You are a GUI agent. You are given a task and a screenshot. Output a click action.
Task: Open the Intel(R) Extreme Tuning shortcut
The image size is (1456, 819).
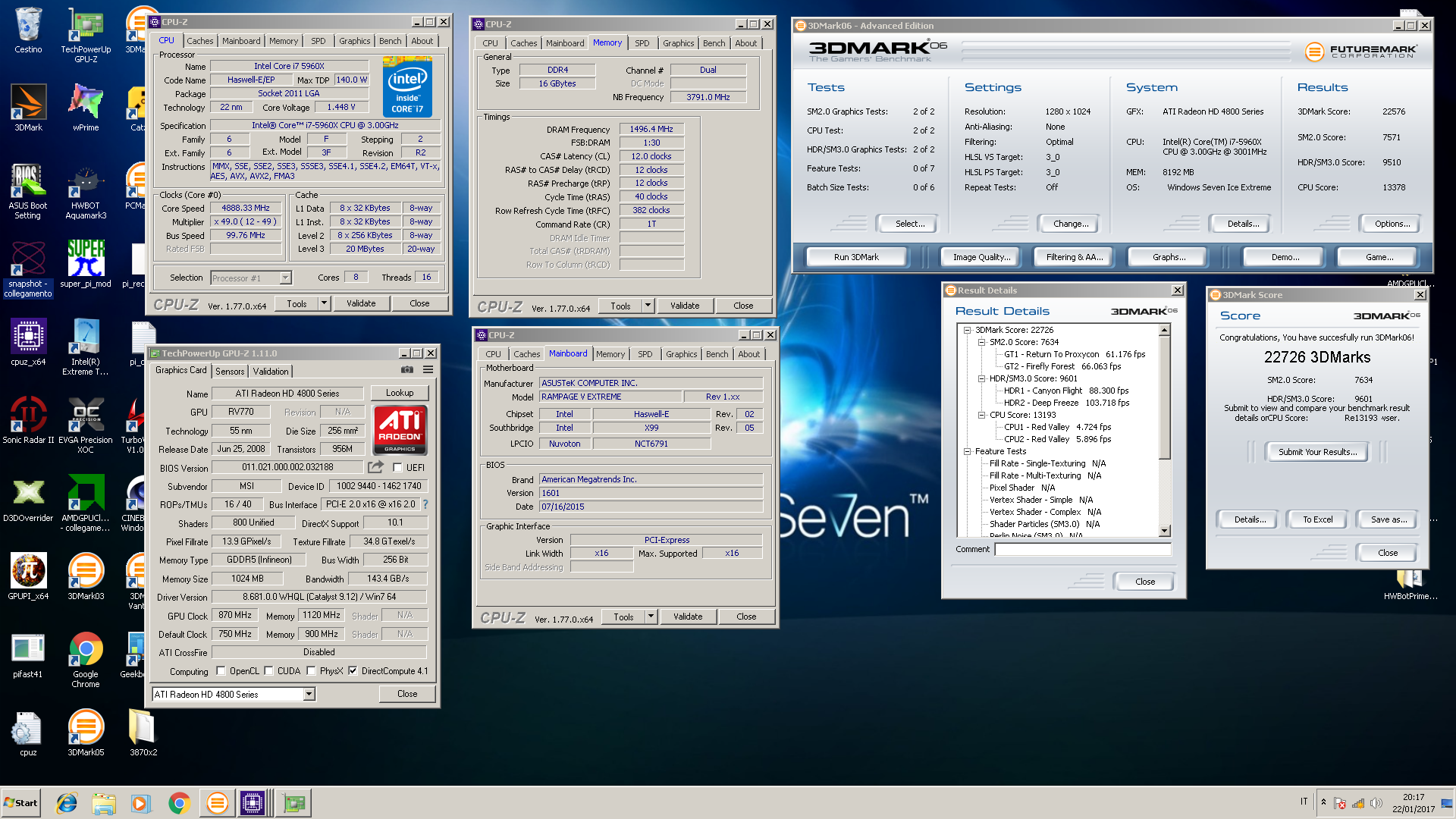(x=86, y=347)
